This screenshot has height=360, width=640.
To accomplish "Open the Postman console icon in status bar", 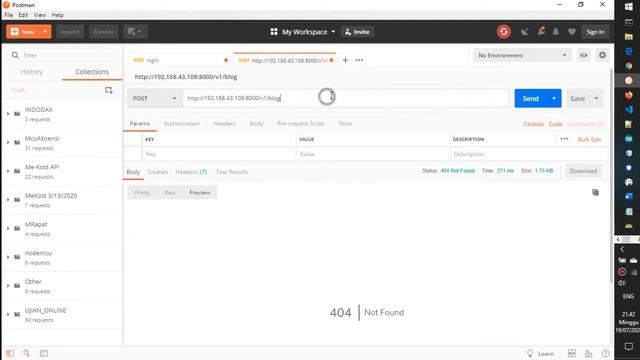I will 44,353.
